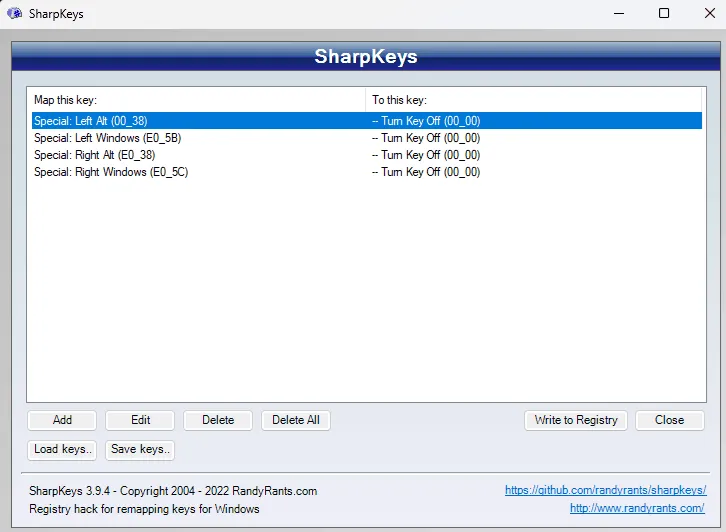This screenshot has height=532, width=726.
Task: Open the Edit mapping dialog
Action: 140,420
